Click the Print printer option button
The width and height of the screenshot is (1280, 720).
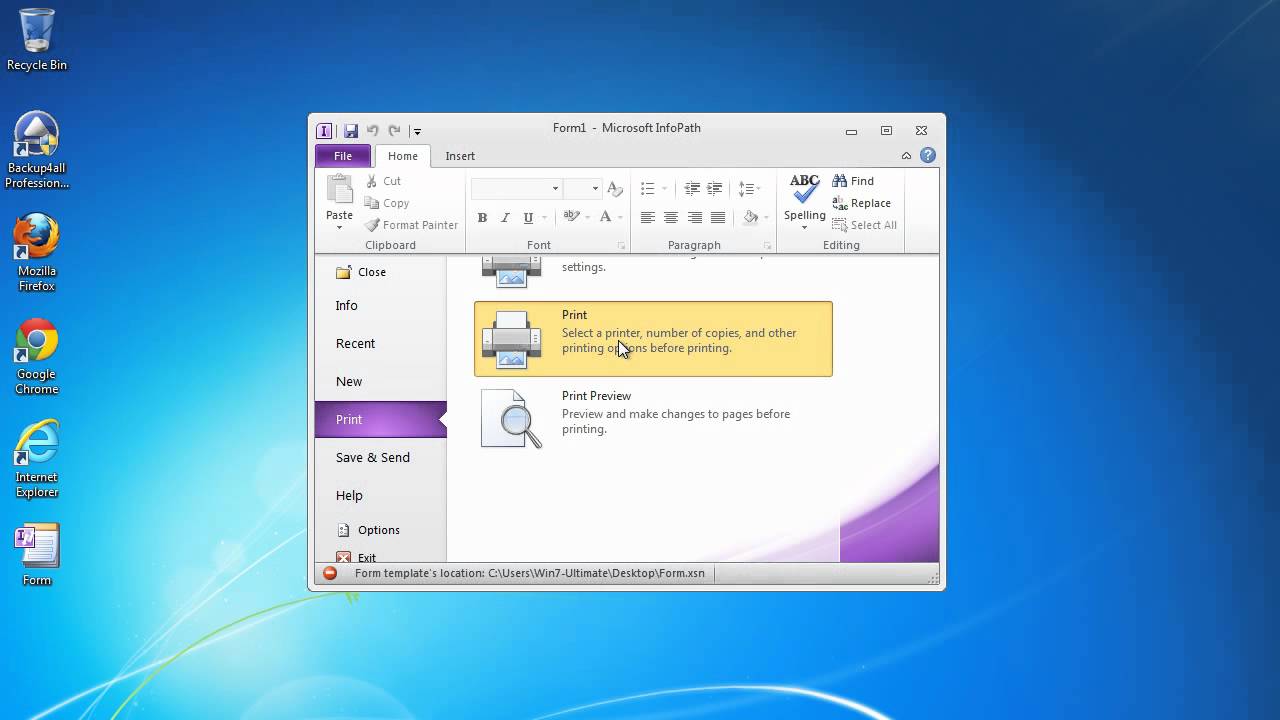tap(653, 339)
